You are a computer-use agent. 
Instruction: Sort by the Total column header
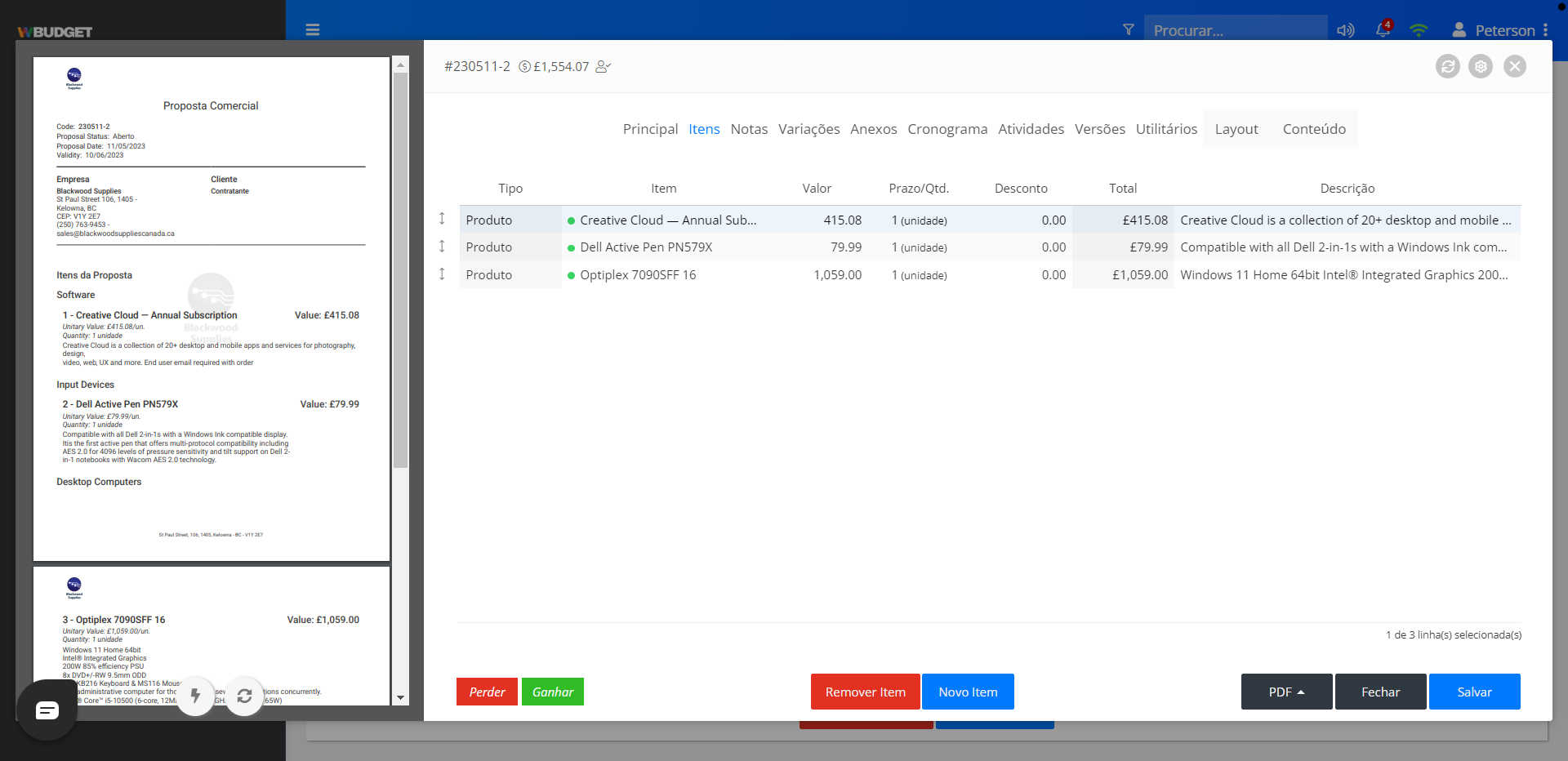tap(1123, 189)
